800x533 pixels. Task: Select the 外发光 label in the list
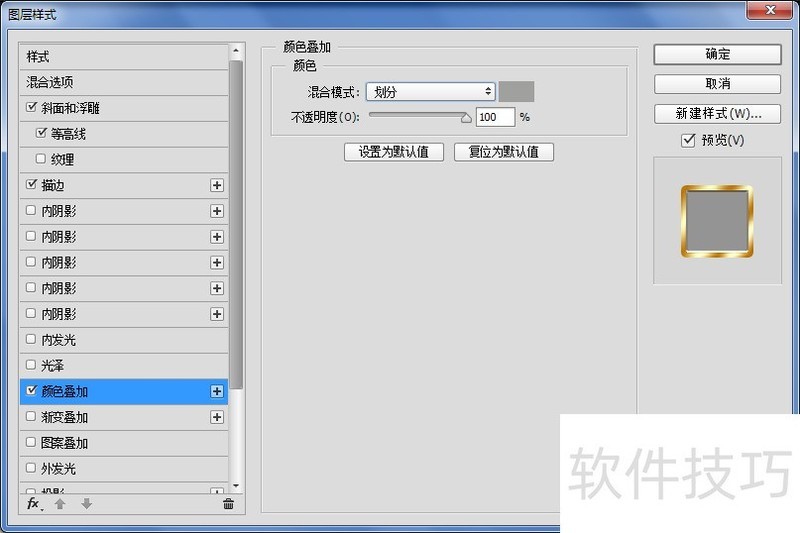tap(58, 469)
